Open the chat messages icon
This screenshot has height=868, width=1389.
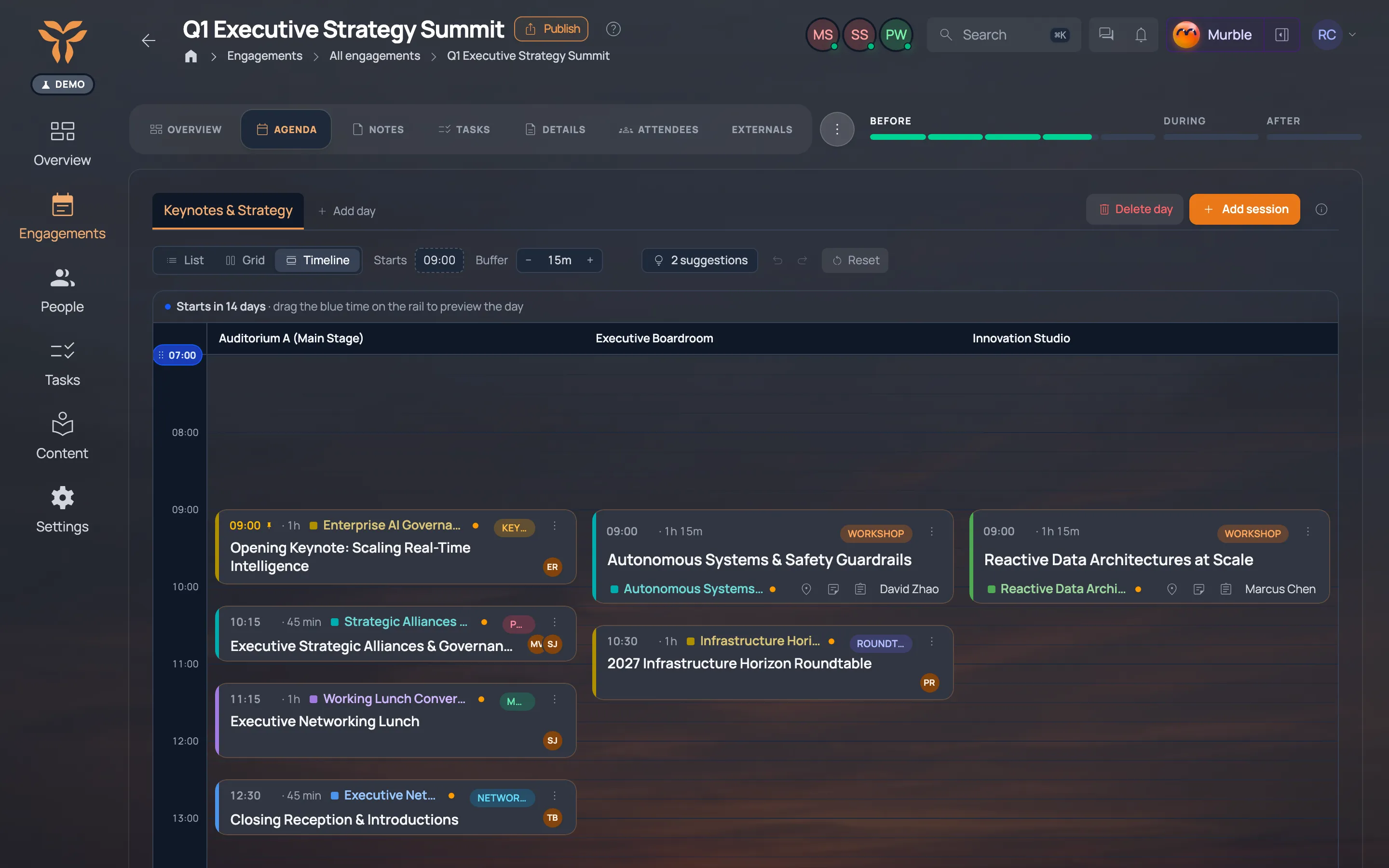pos(1106,35)
